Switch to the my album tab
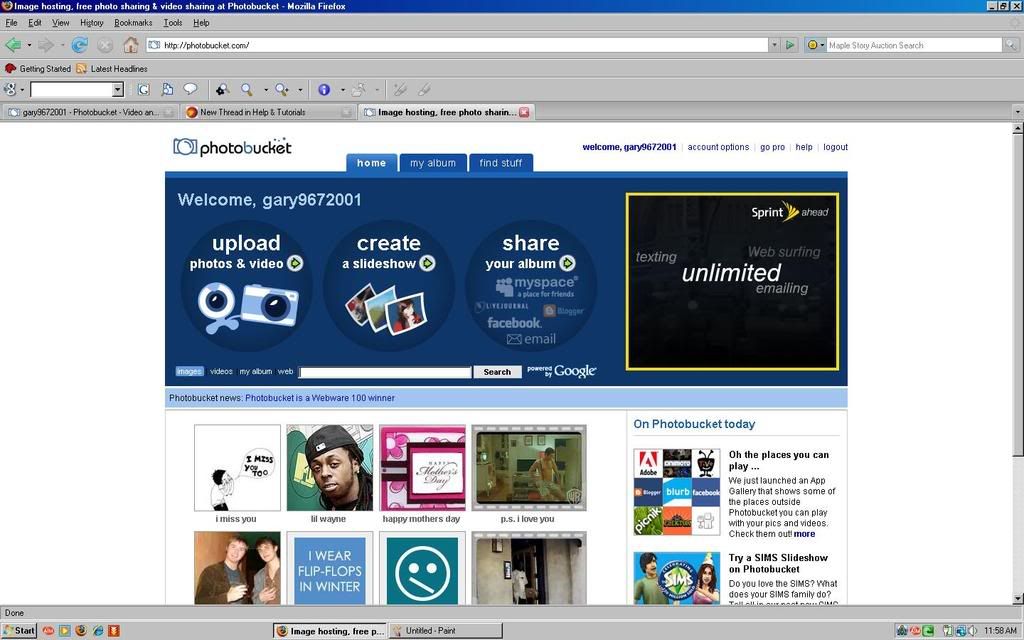 [432, 163]
